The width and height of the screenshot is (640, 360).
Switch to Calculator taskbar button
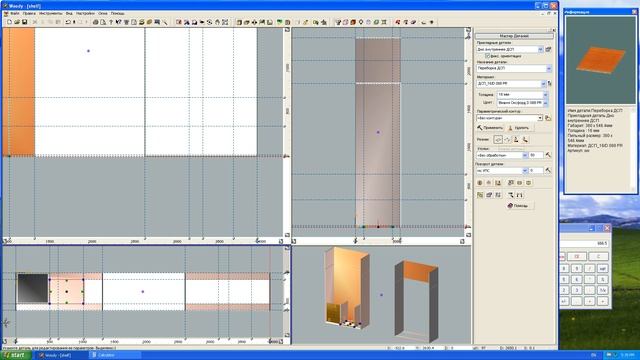pyautogui.click(x=115, y=356)
